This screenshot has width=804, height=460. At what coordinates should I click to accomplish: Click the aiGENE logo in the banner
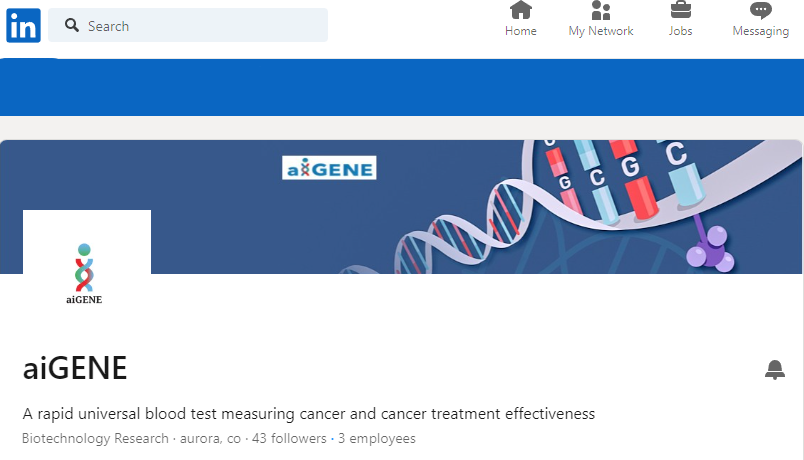pyautogui.click(x=329, y=168)
